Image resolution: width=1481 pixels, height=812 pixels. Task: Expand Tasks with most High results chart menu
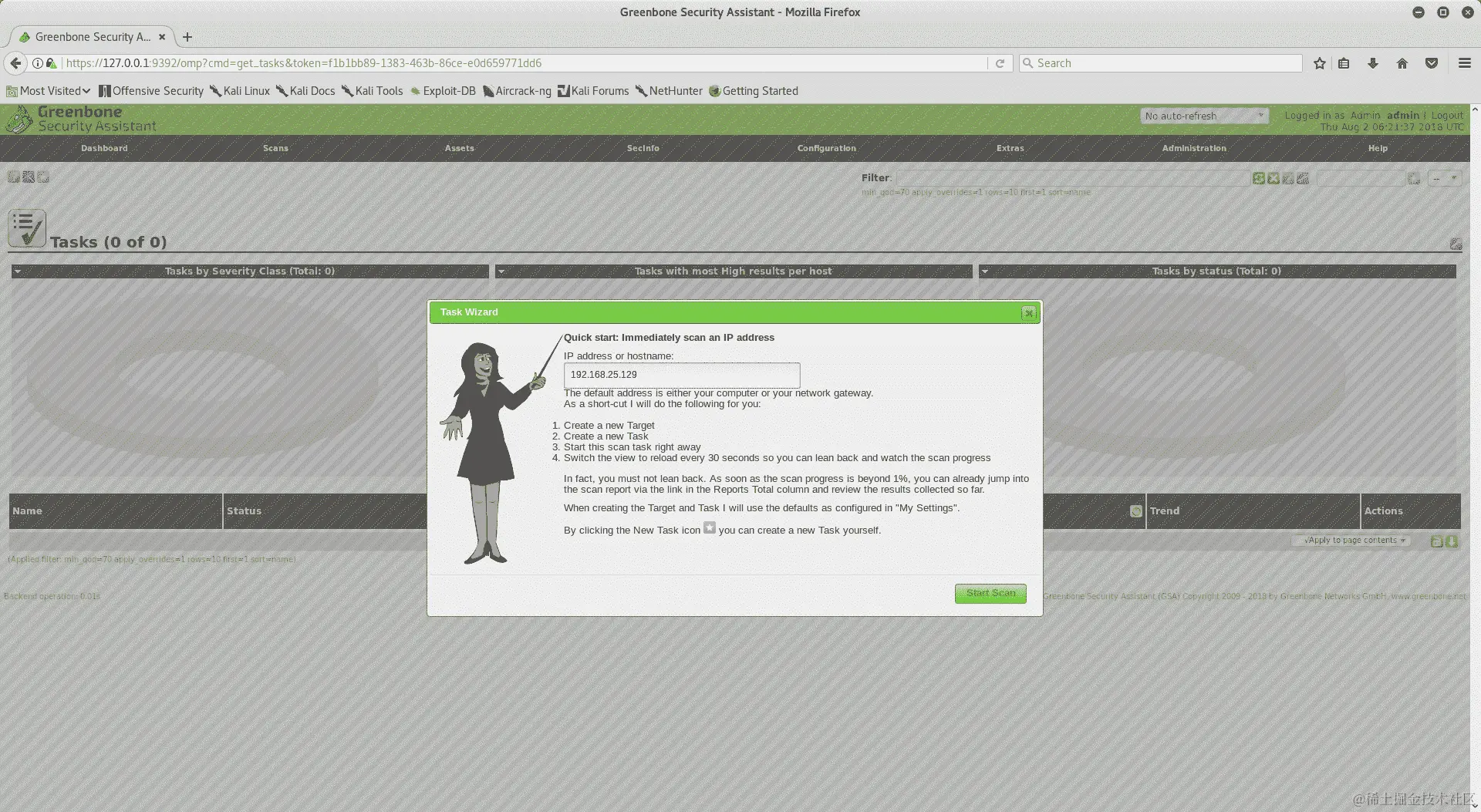click(x=501, y=271)
